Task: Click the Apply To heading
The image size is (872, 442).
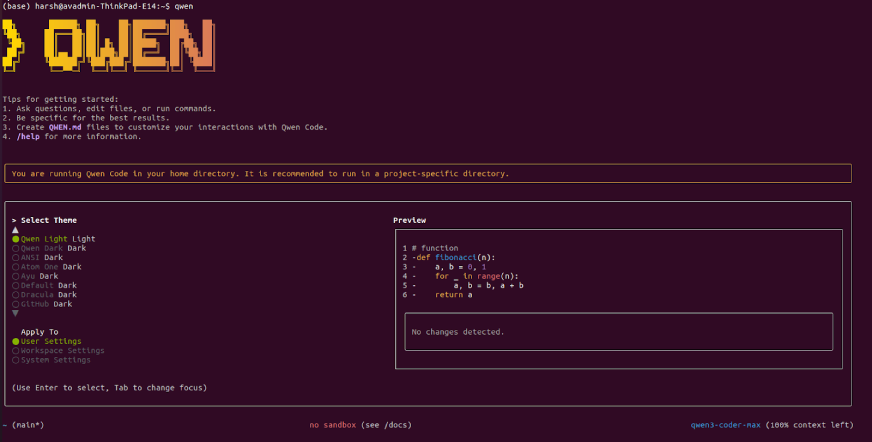Action: pos(39,332)
